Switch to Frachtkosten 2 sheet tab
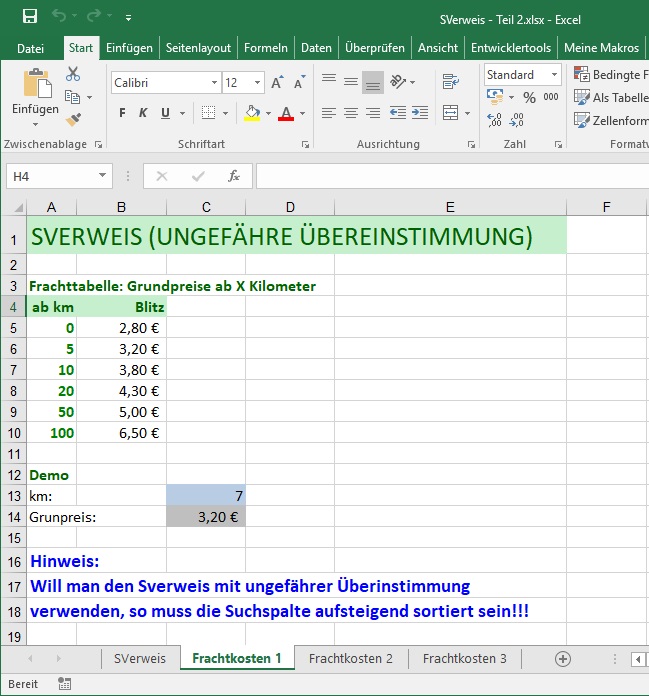 pyautogui.click(x=350, y=658)
